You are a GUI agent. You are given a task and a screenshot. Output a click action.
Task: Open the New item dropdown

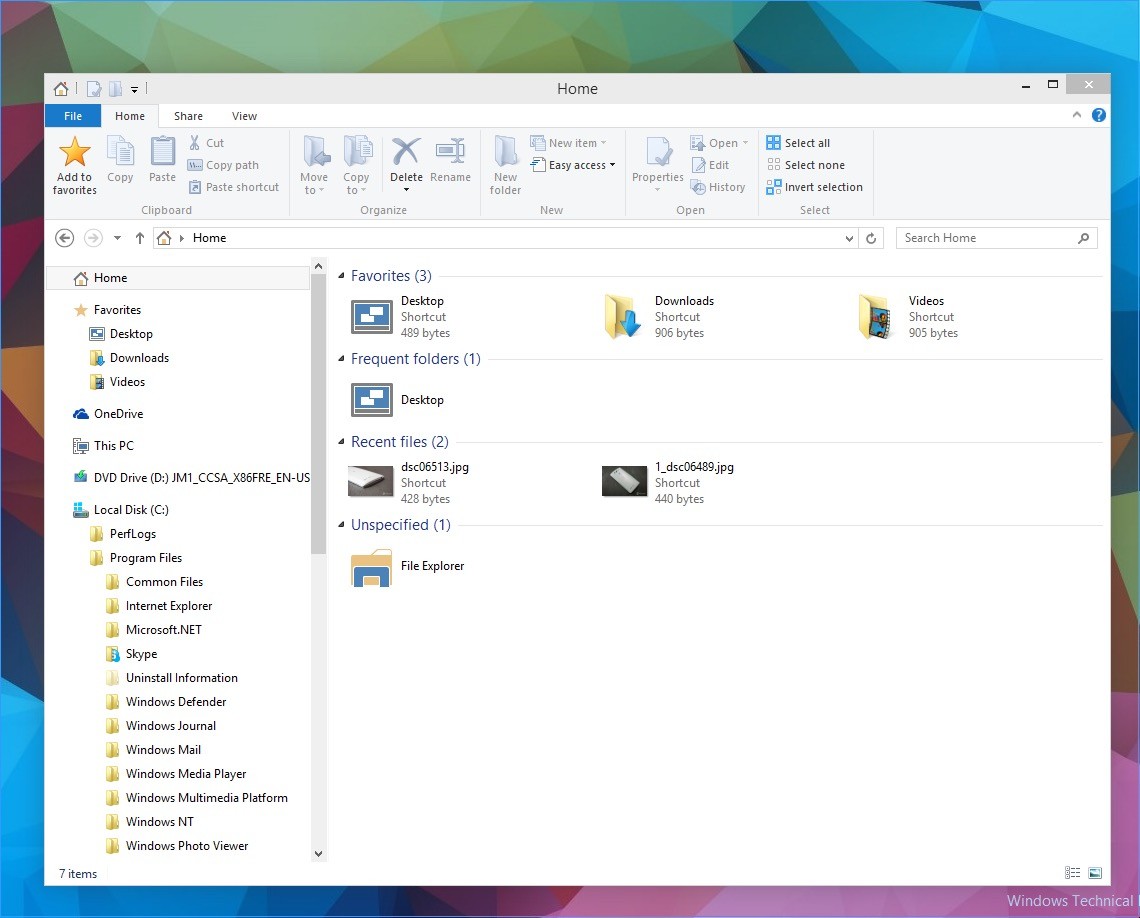click(569, 142)
